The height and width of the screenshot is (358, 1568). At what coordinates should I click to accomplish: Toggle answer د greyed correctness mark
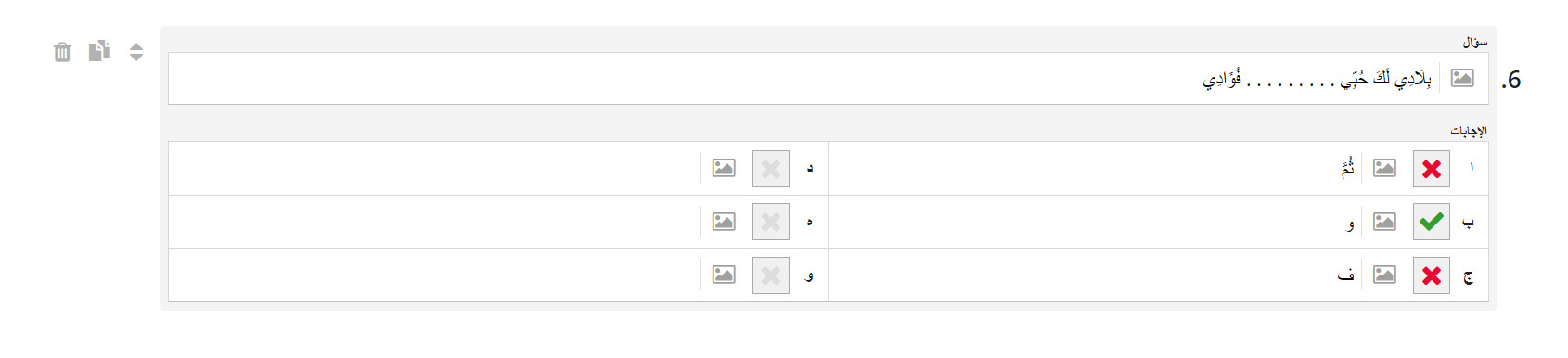click(x=771, y=169)
